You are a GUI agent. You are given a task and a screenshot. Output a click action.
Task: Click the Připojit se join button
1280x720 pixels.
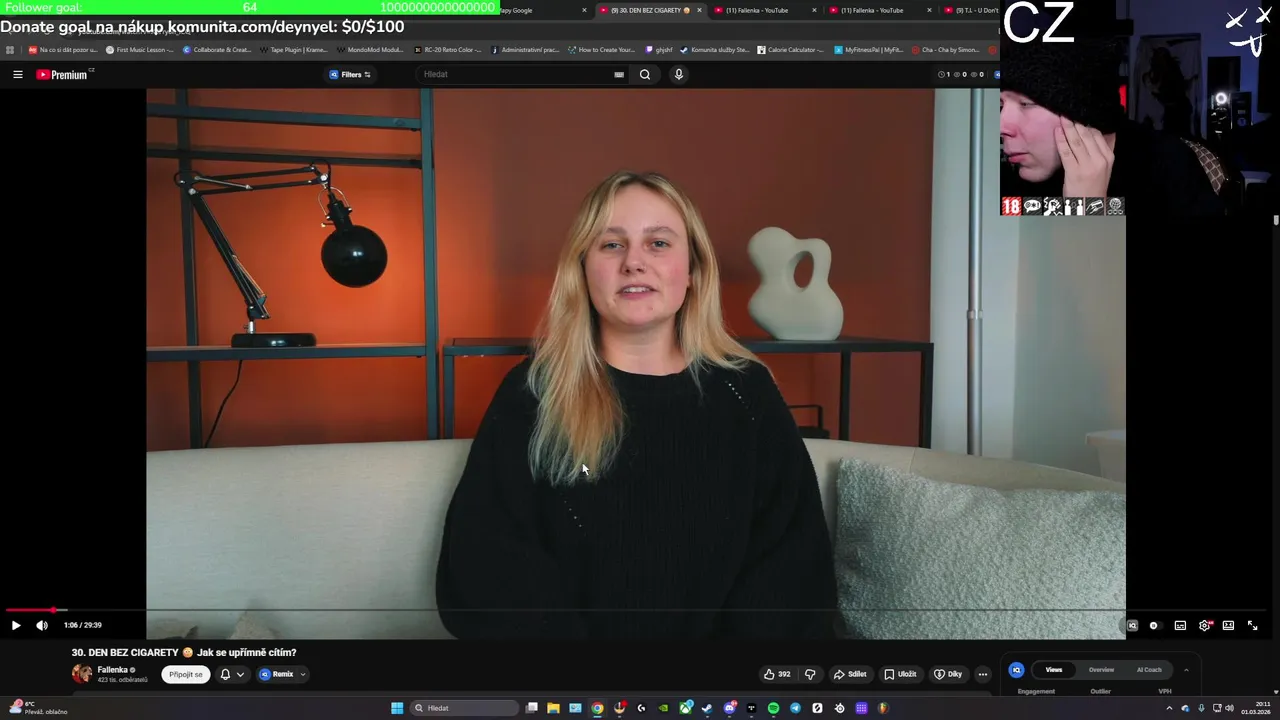tap(186, 674)
